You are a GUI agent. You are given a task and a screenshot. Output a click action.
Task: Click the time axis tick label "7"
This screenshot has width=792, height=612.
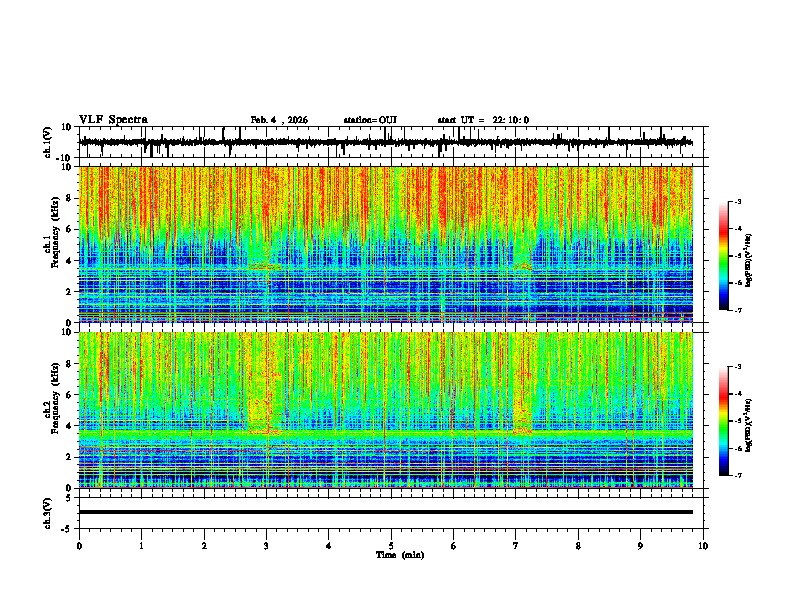pyautogui.click(x=516, y=546)
